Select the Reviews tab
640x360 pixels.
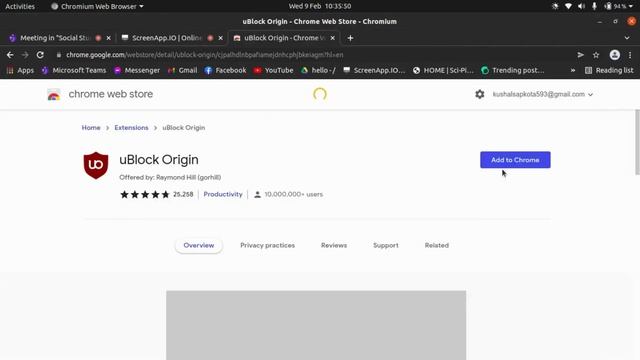[x=334, y=245]
